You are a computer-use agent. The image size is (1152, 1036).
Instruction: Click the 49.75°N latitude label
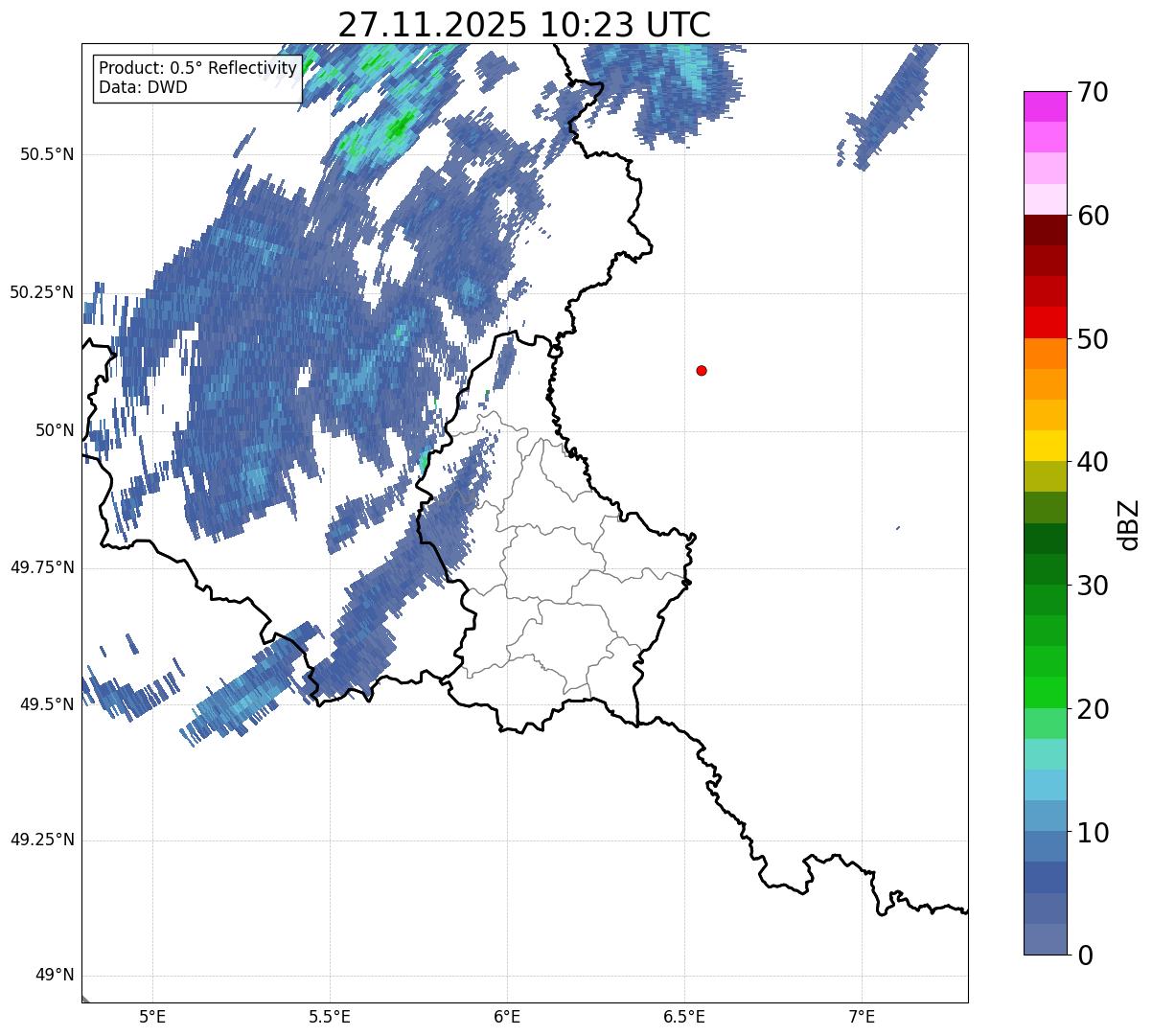[42, 567]
